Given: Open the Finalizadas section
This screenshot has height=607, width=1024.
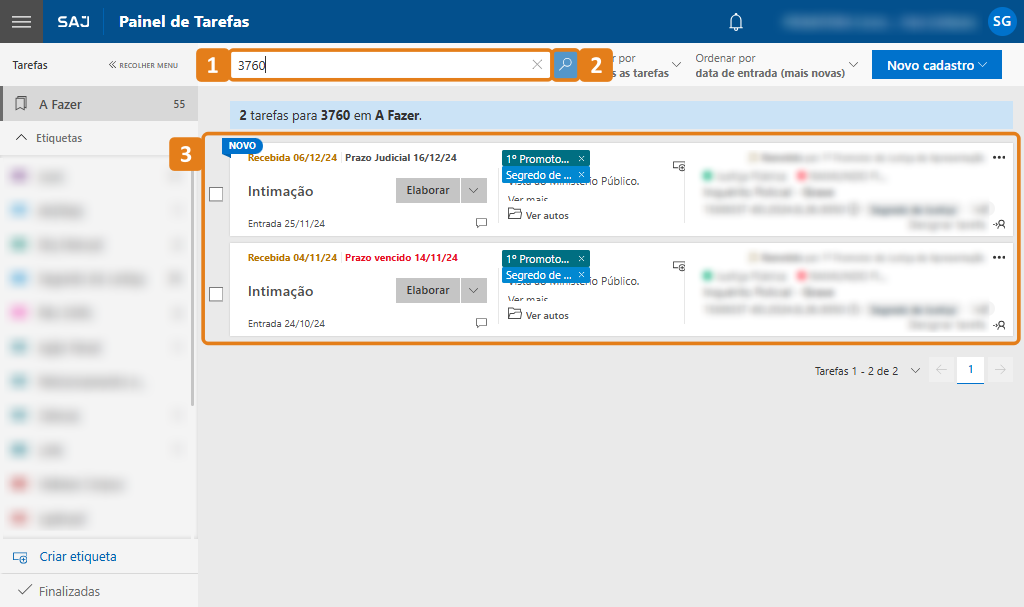Looking at the screenshot, I should [x=69, y=591].
